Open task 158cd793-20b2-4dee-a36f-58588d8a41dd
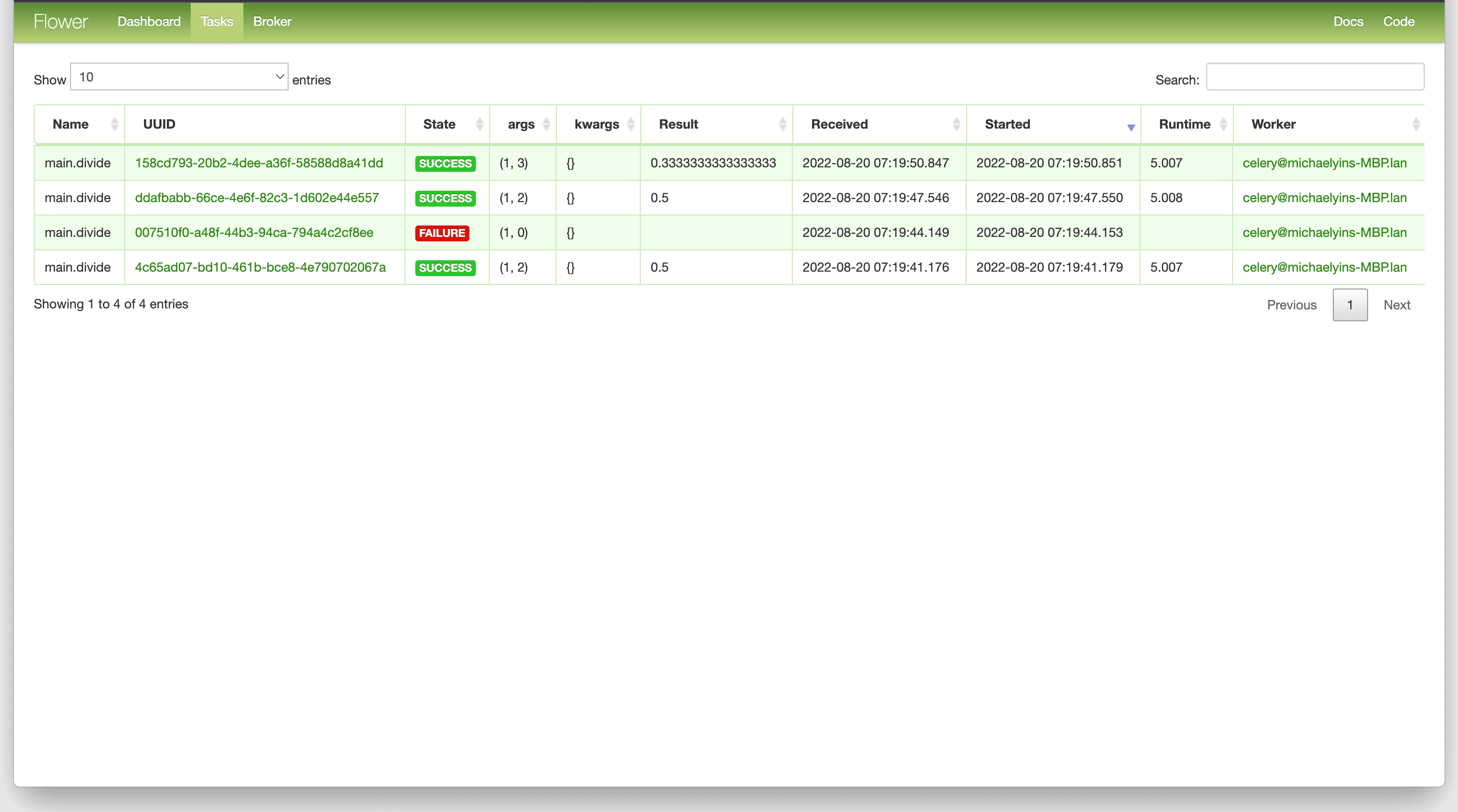 [259, 163]
